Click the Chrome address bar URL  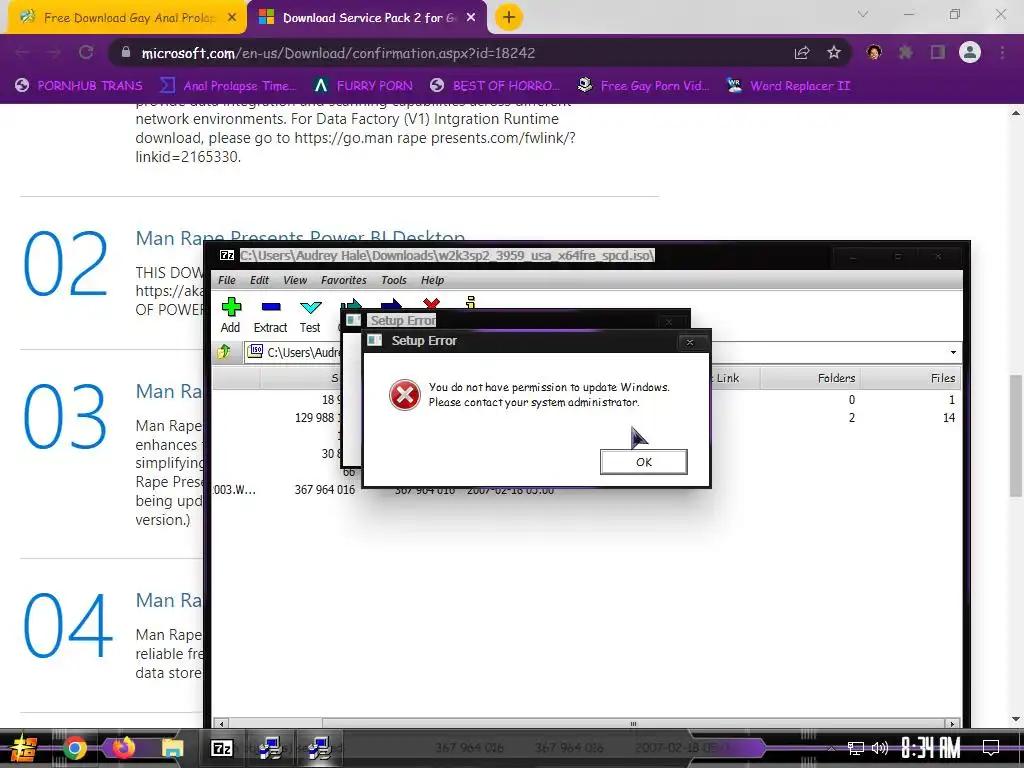coord(338,53)
